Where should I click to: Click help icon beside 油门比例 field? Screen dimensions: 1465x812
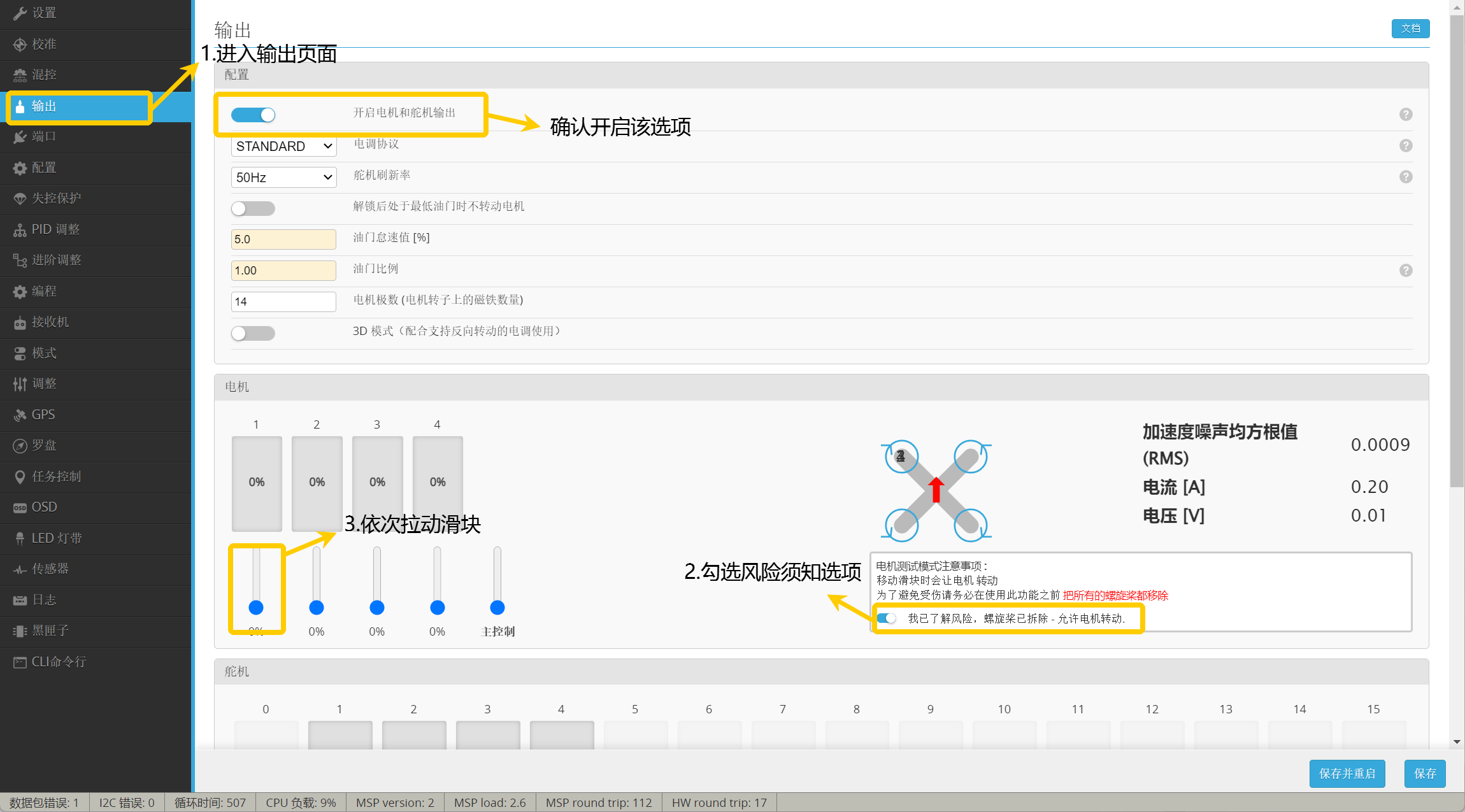(1406, 271)
